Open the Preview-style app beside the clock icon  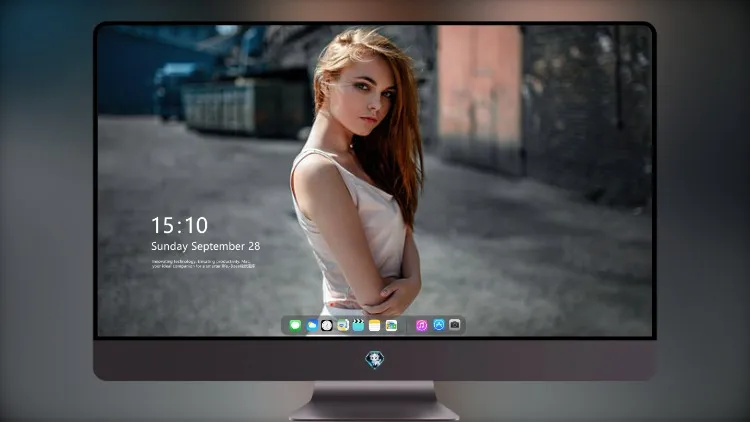342,325
